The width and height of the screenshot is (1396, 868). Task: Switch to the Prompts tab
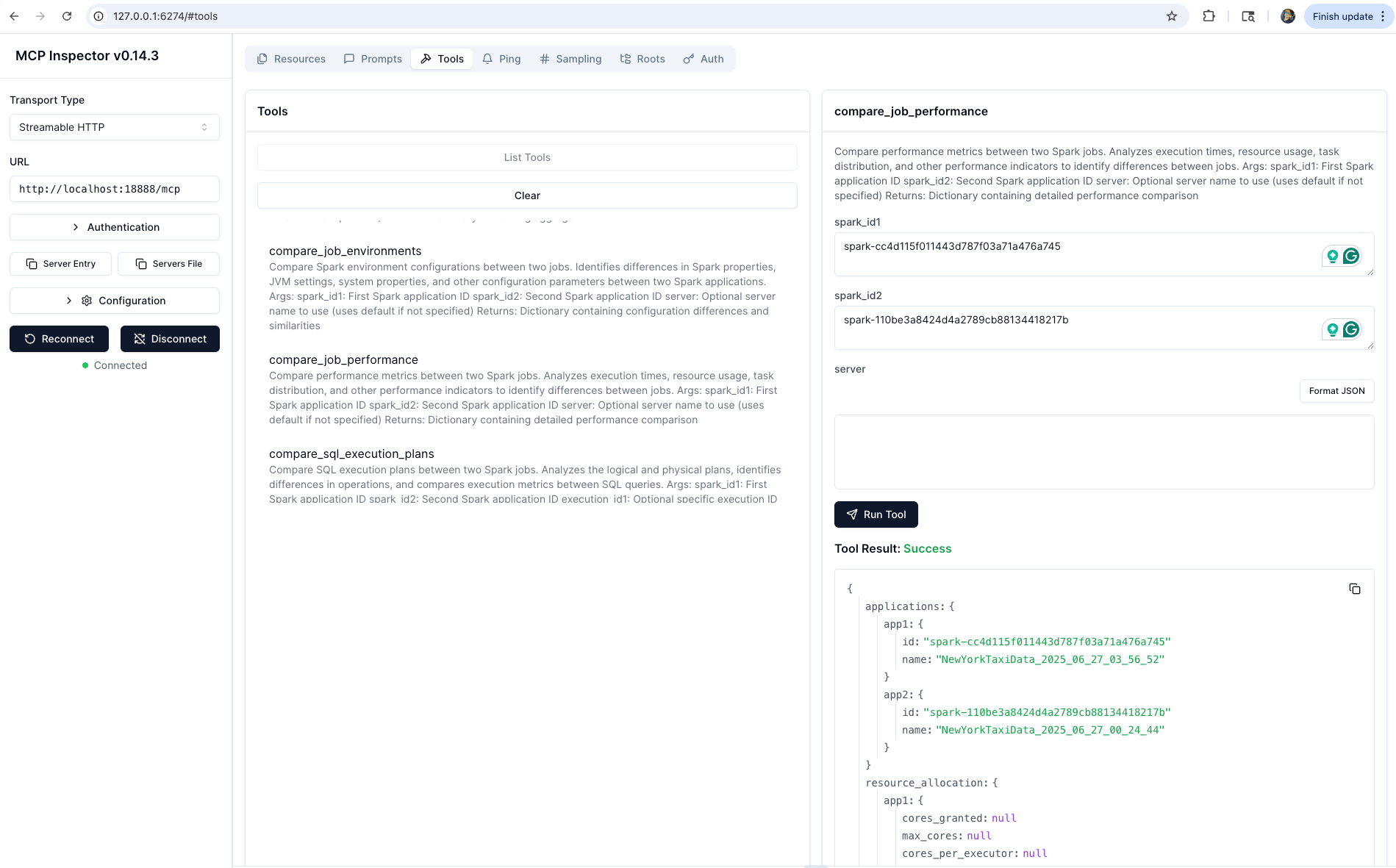coord(373,59)
